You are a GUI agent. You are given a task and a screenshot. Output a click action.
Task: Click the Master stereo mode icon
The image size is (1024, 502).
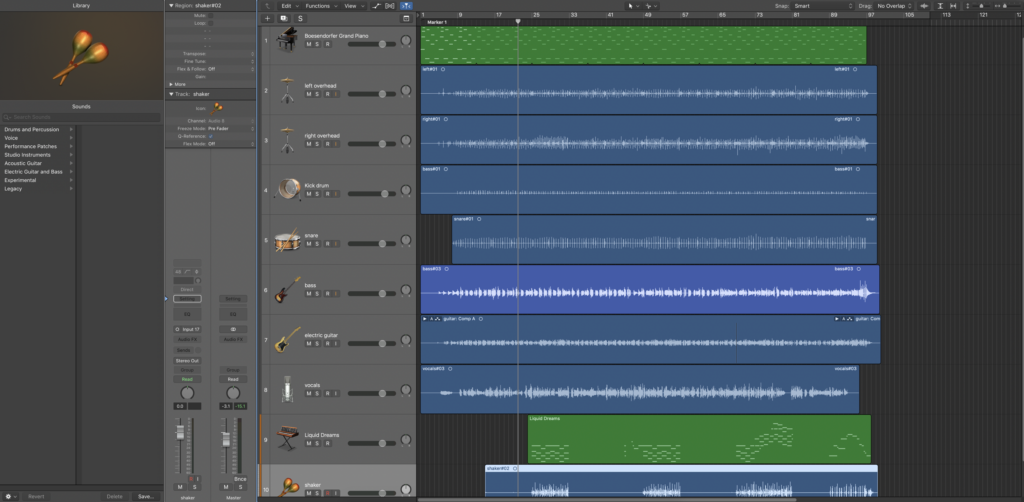click(x=233, y=330)
